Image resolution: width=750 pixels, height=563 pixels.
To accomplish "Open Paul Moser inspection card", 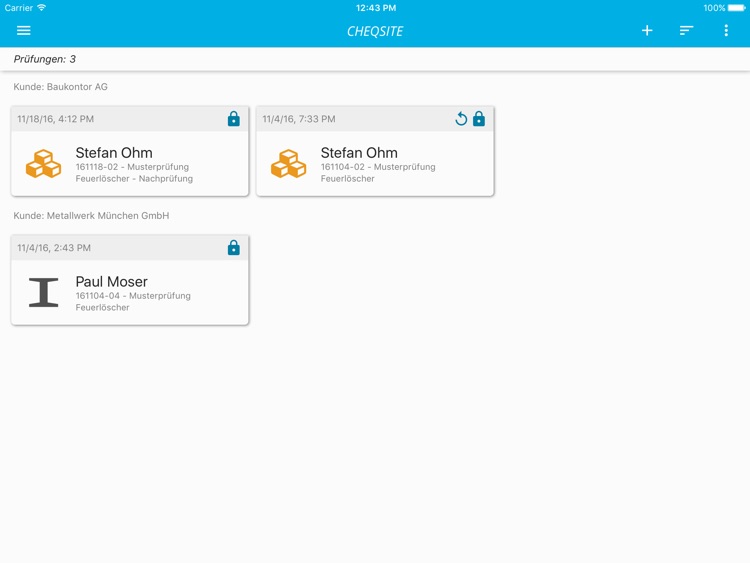I will pyautogui.click(x=130, y=280).
